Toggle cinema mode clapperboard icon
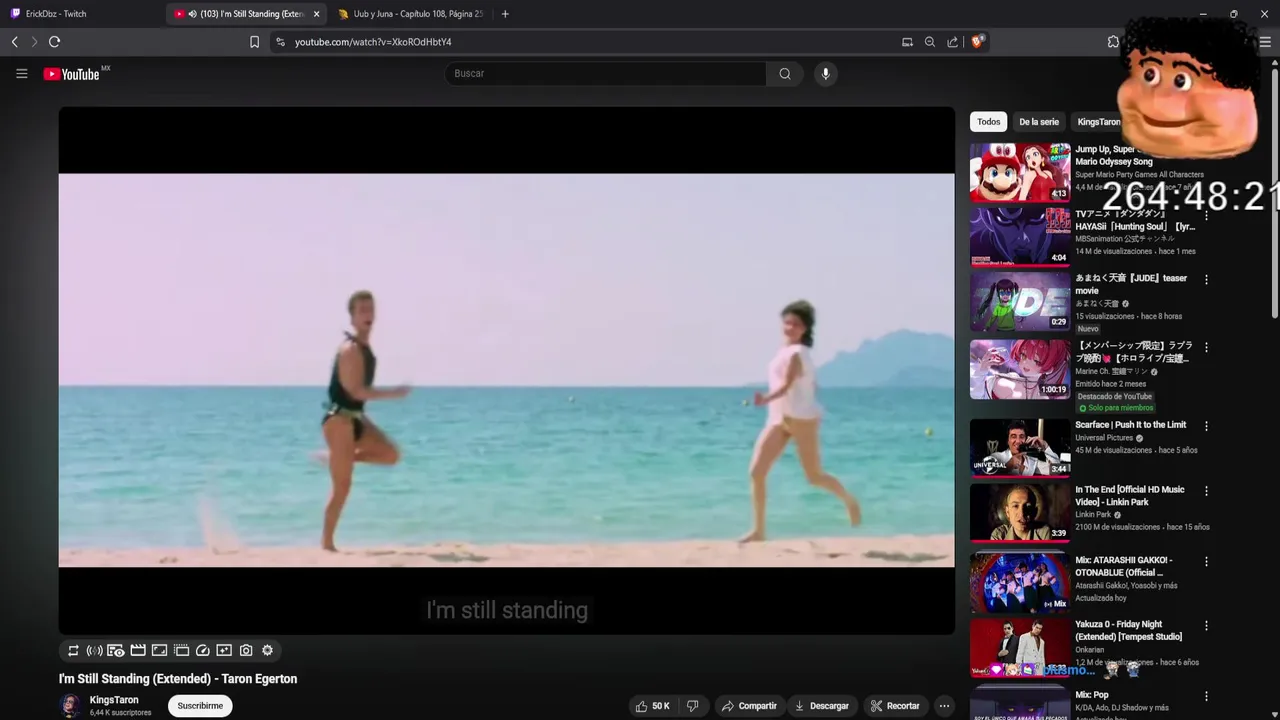 click(x=138, y=650)
